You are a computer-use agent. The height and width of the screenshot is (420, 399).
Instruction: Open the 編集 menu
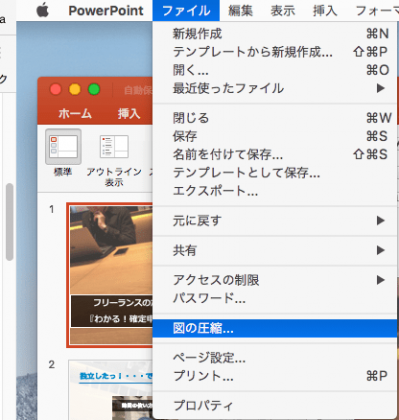pos(240,11)
